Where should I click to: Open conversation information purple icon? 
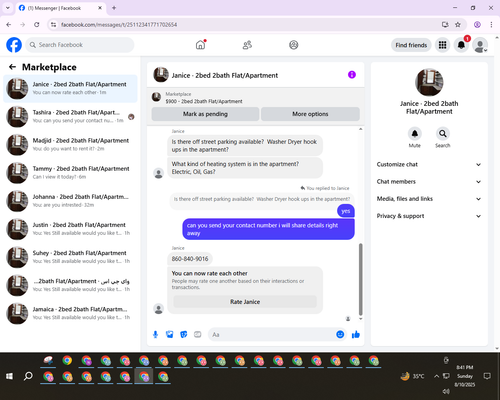tap(352, 75)
